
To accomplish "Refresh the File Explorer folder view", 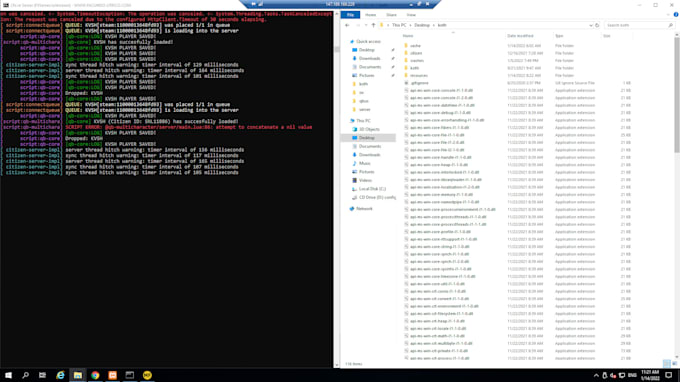I will point(597,25).
